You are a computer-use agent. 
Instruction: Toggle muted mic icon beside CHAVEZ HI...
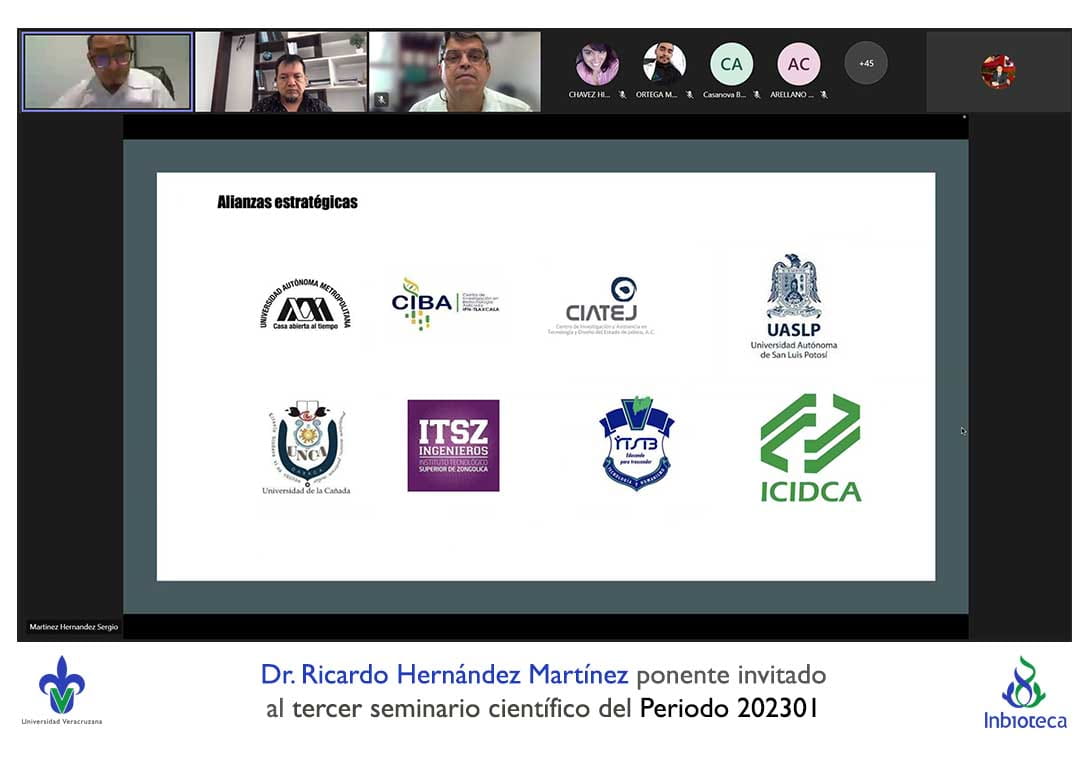click(622, 95)
